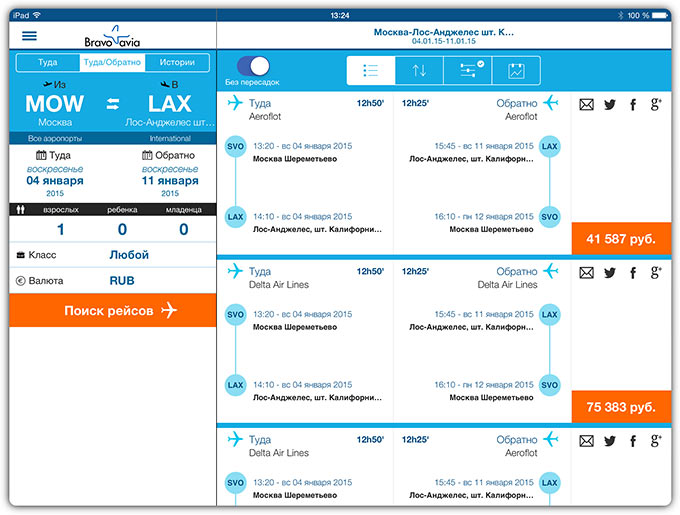This screenshot has width=680, height=515.
Task: Tap SVO departure badge in Aeroflot result
Action: point(235,147)
